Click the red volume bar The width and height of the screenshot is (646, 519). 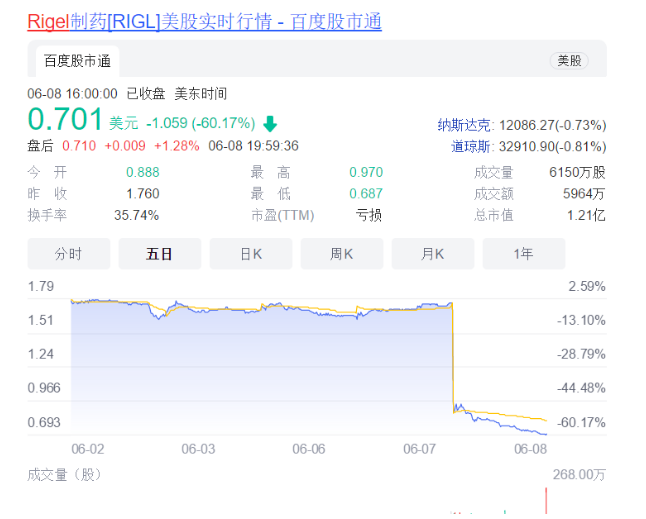[546, 502]
